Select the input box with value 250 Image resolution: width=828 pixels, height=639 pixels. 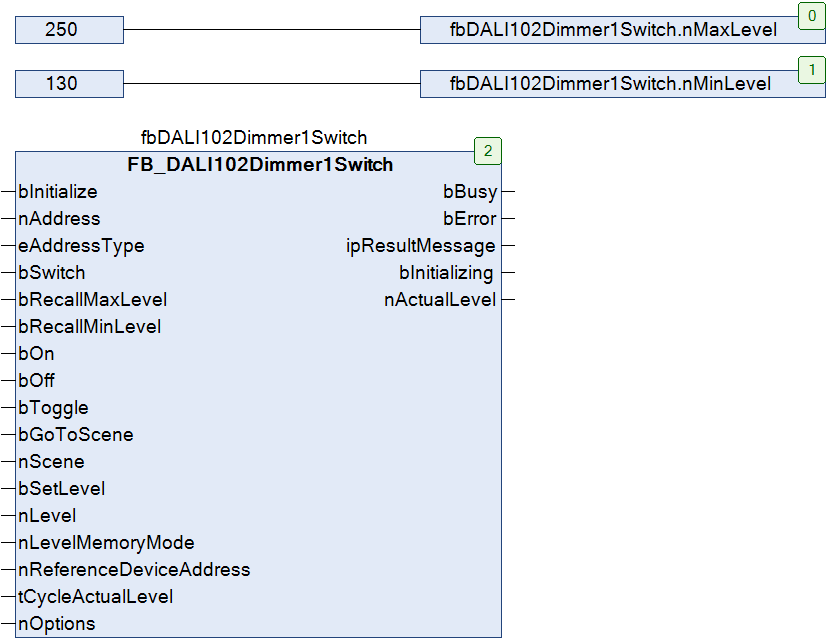coord(69,30)
